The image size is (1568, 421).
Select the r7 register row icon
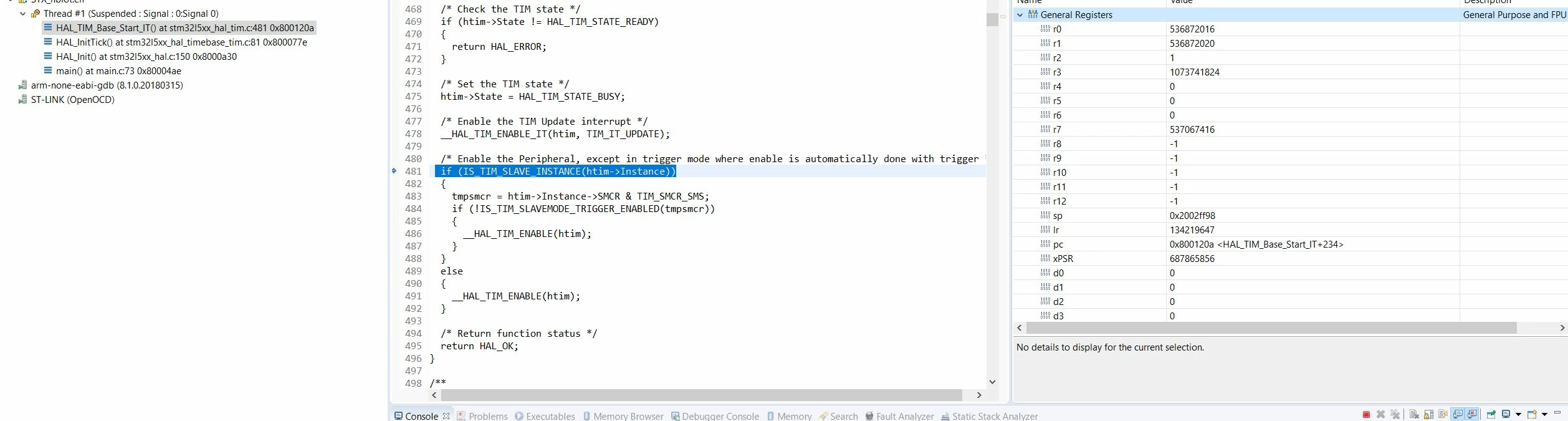coord(1045,129)
